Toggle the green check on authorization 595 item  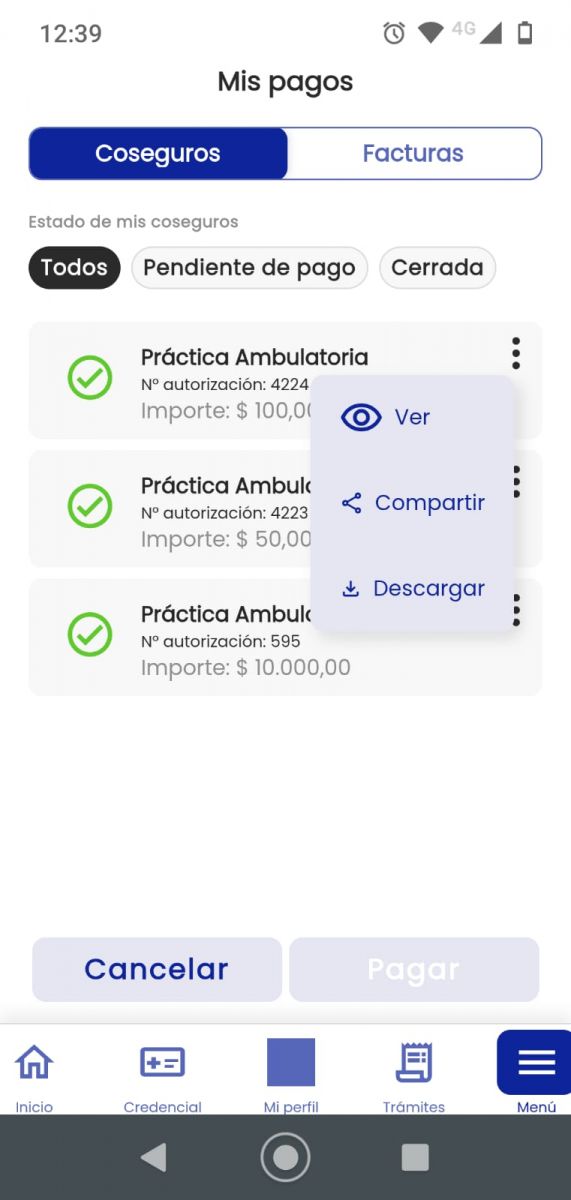(90, 634)
